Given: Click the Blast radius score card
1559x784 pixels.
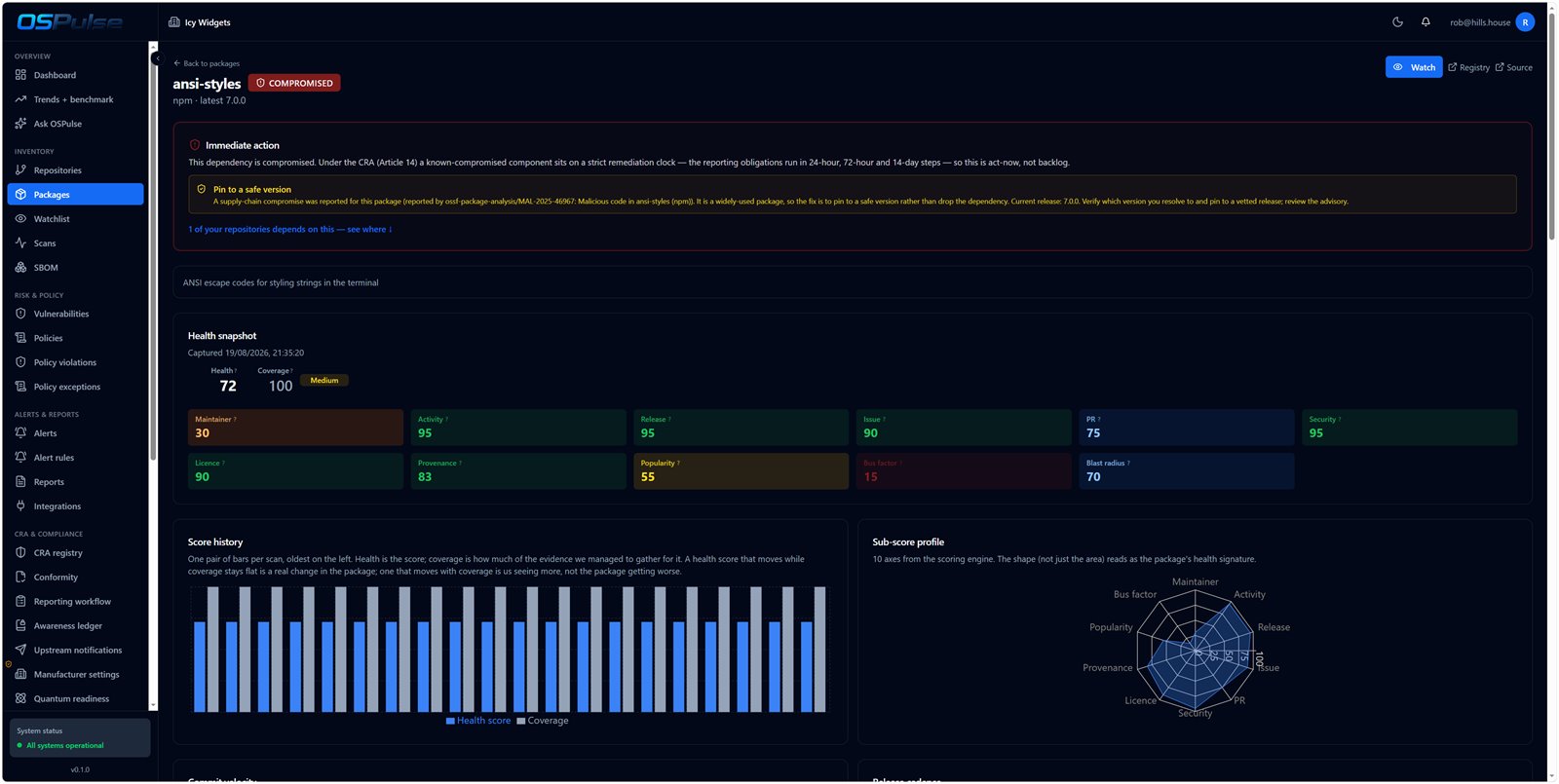Looking at the screenshot, I should [x=1187, y=471].
